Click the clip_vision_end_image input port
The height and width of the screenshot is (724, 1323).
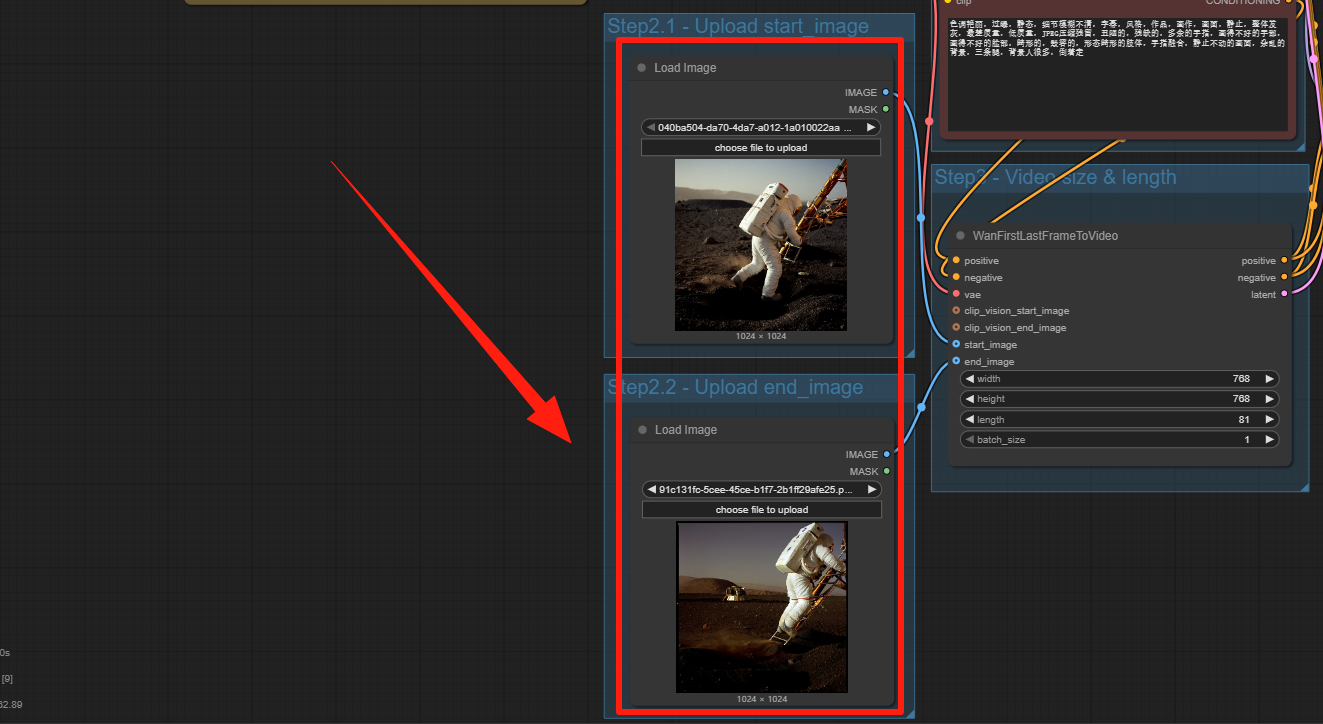(x=956, y=327)
